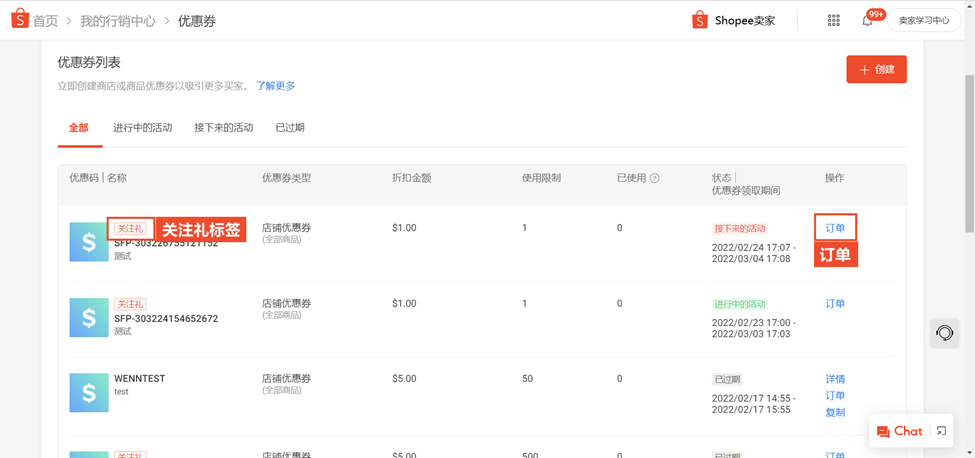Go to 我的行销中心 breadcrumb

[118, 21]
